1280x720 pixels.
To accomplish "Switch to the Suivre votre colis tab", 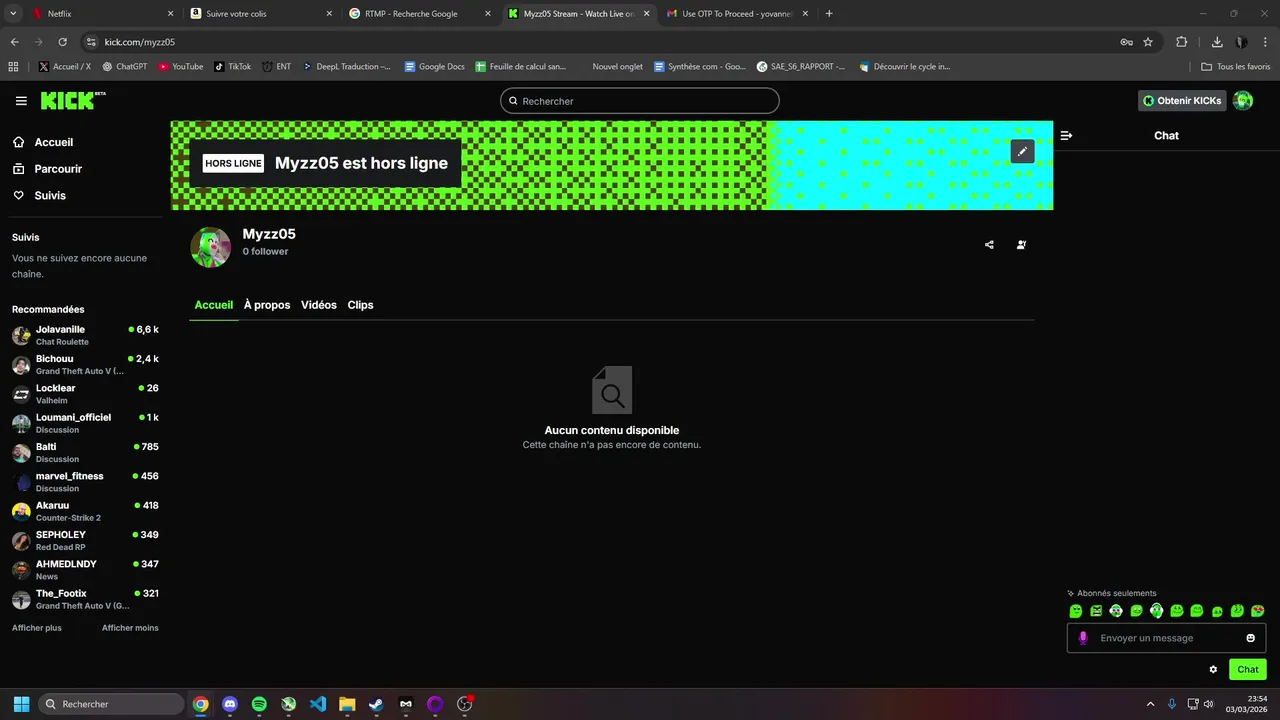I will coord(262,14).
